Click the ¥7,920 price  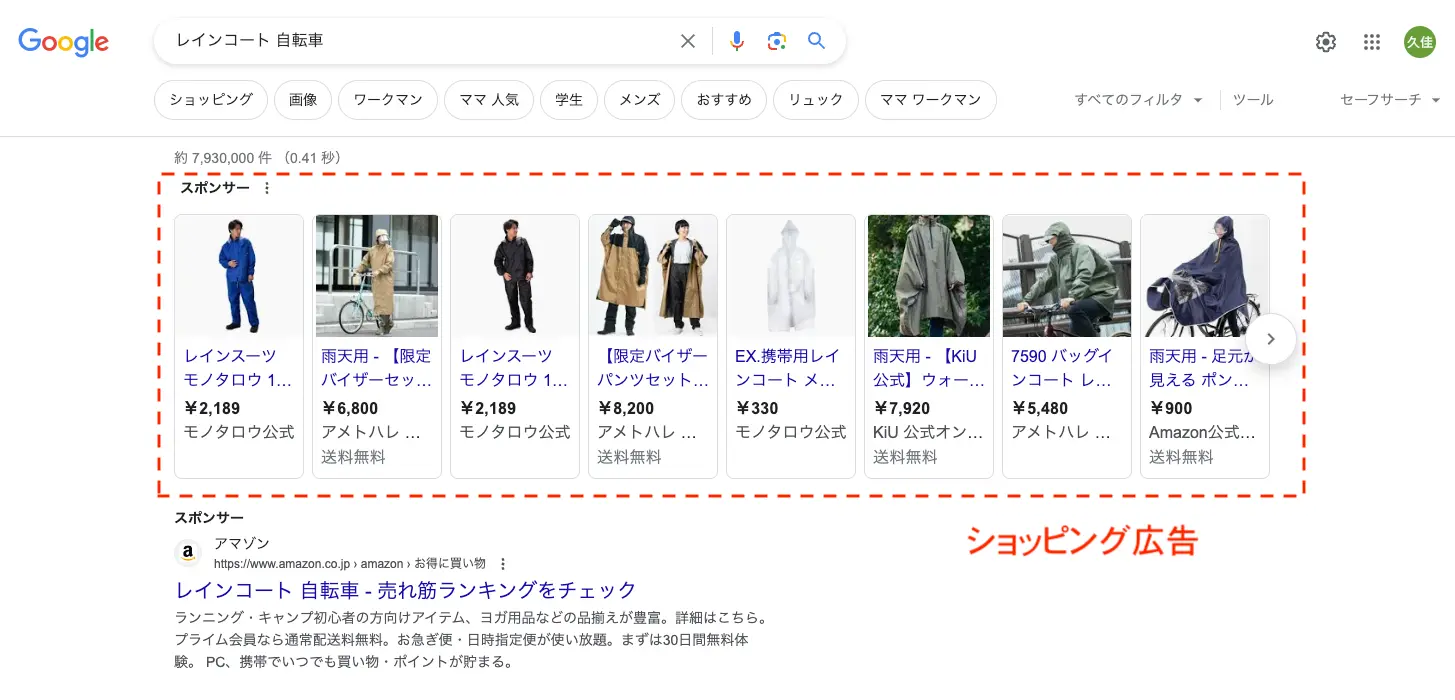(902, 408)
